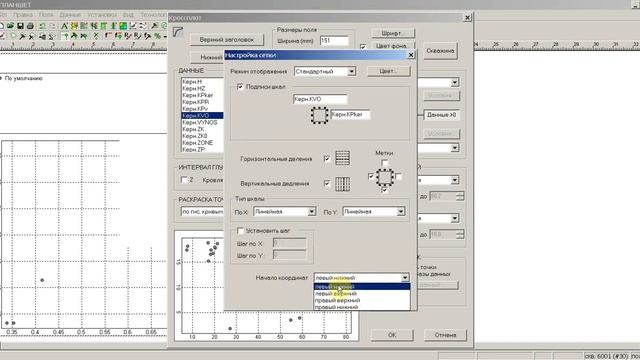Click the Керн.KVO axis label field

[x=320, y=99]
